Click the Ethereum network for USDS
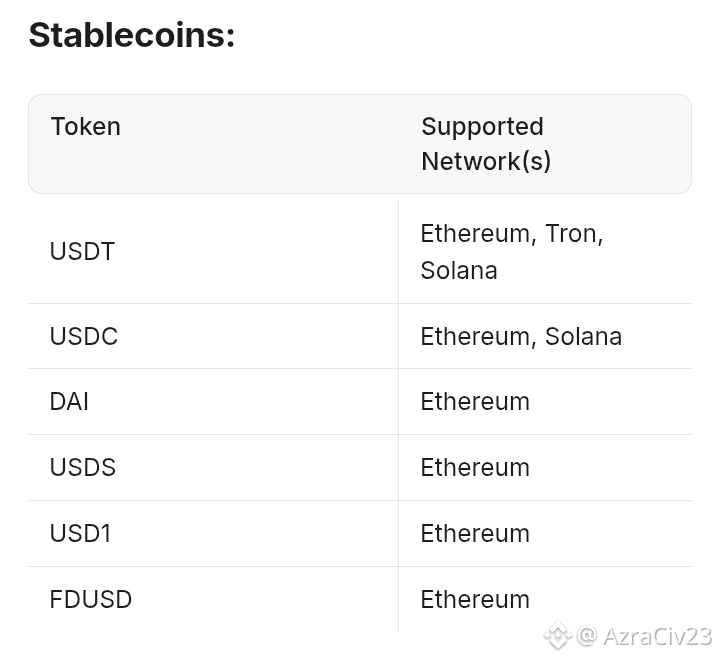Viewport: 720px width, 661px height. [475, 468]
